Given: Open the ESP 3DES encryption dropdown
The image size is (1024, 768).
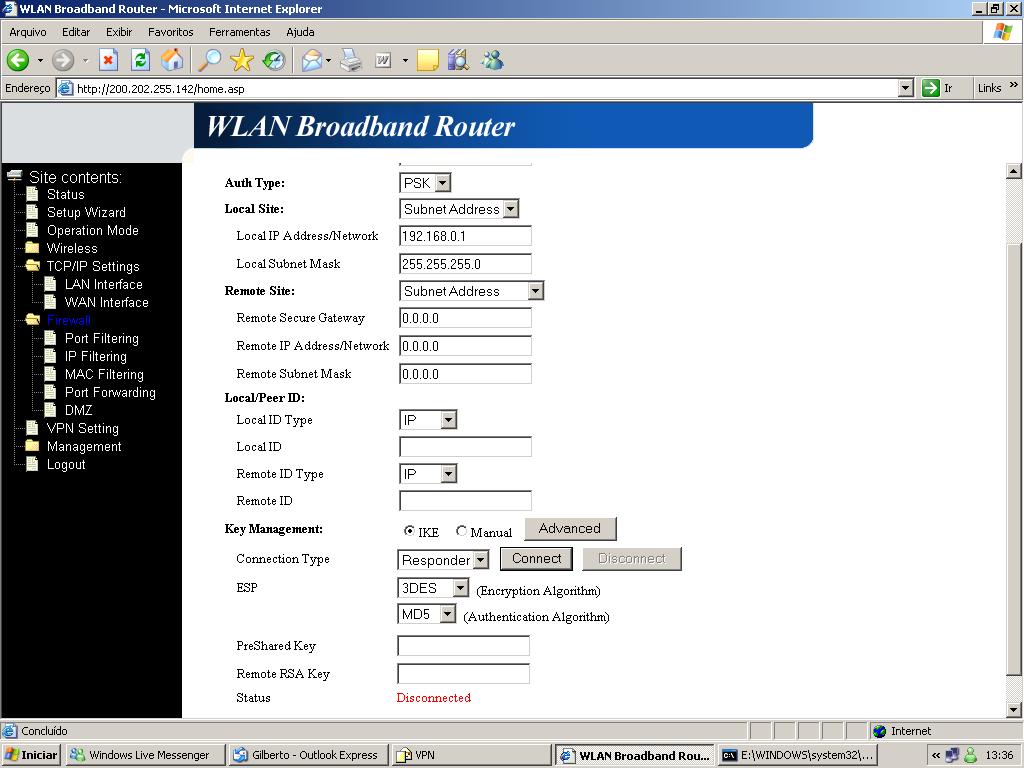Looking at the screenshot, I should click(433, 588).
